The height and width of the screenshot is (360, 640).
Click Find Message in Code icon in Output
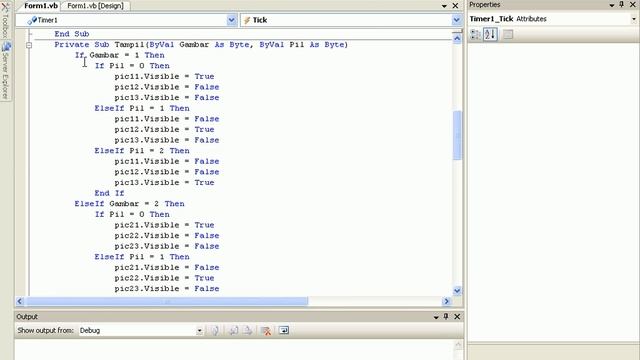tap(215, 330)
